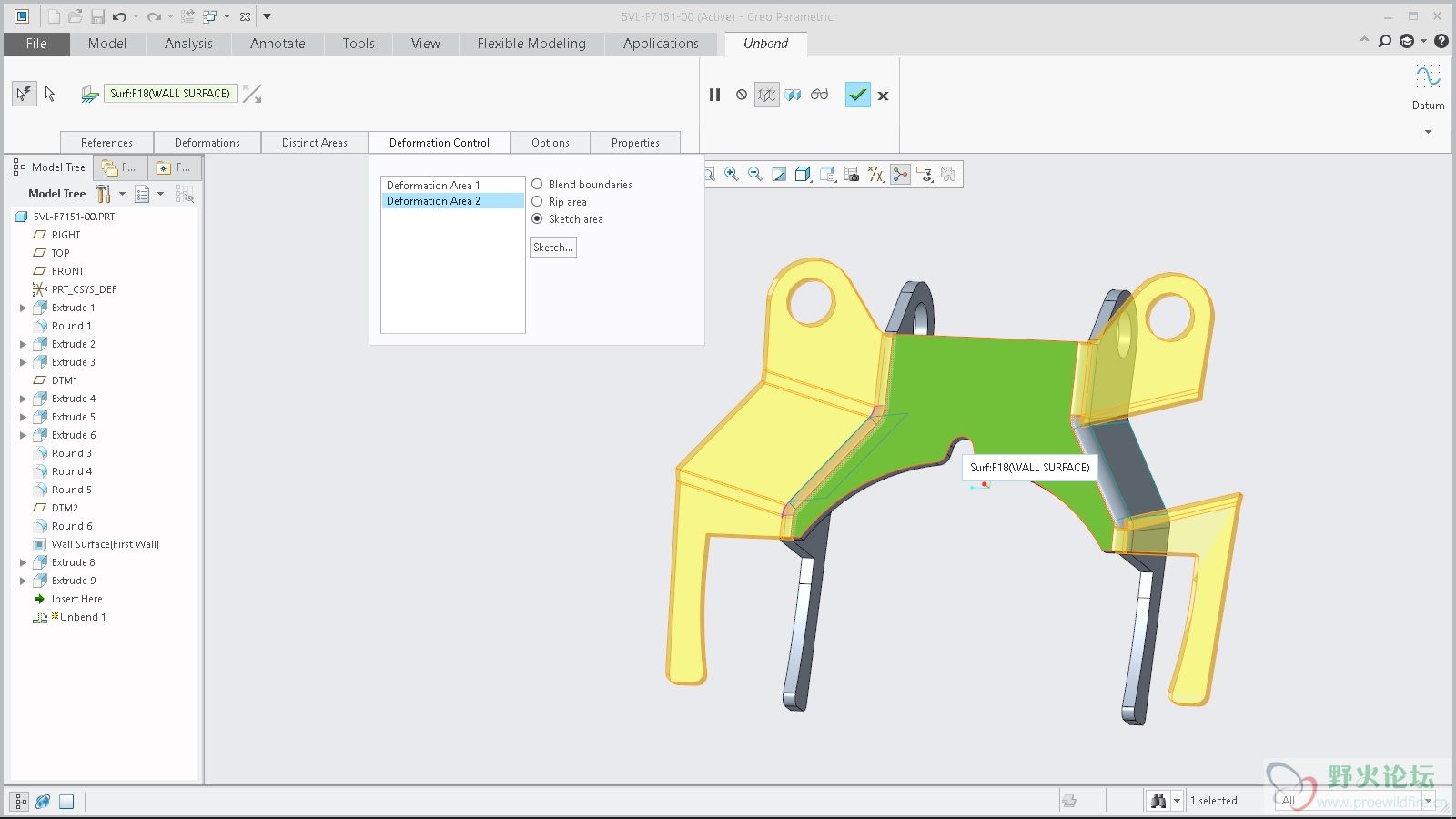Toggle the model tree display icon in status bar

point(20,802)
